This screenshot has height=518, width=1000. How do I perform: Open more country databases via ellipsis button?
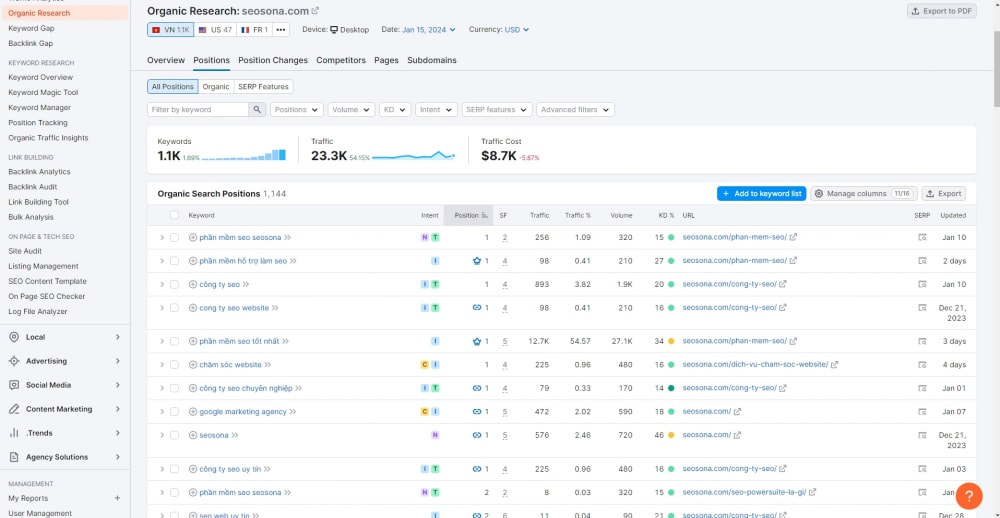281,29
